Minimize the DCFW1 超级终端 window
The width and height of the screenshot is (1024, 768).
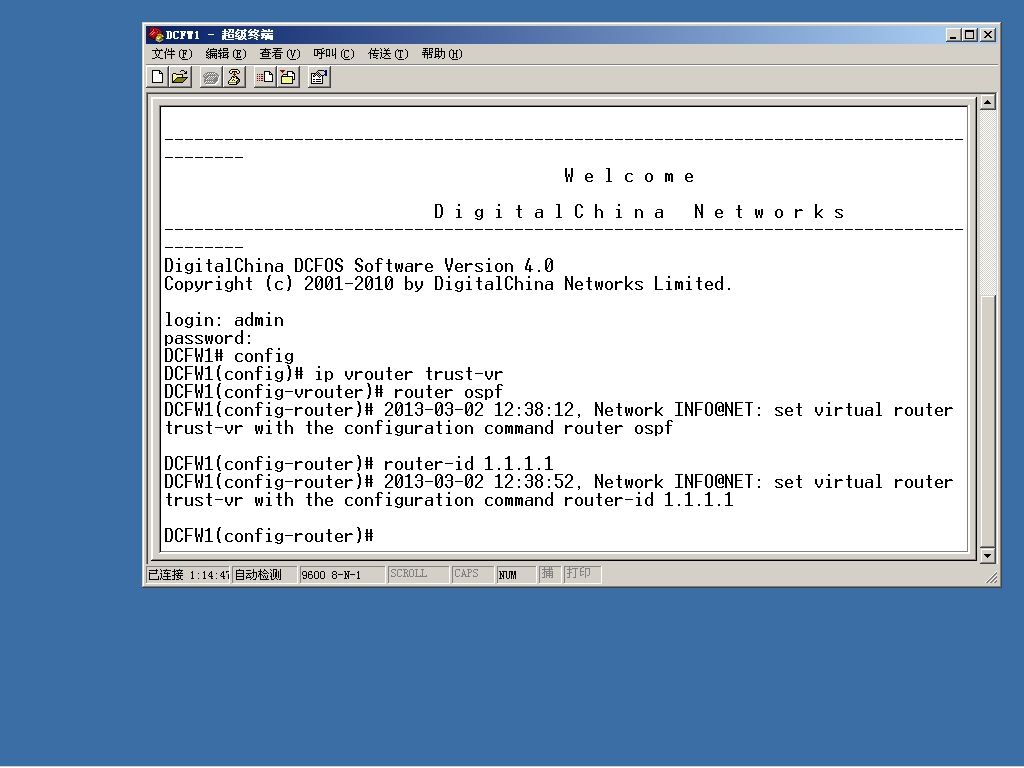pyautogui.click(x=953, y=35)
